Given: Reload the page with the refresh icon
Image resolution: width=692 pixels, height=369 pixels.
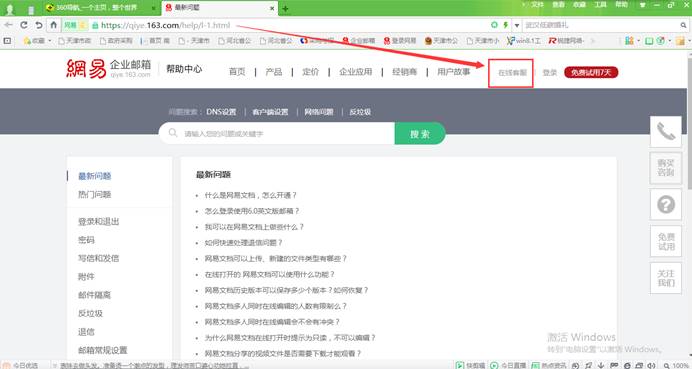Looking at the screenshot, I should [x=24, y=25].
